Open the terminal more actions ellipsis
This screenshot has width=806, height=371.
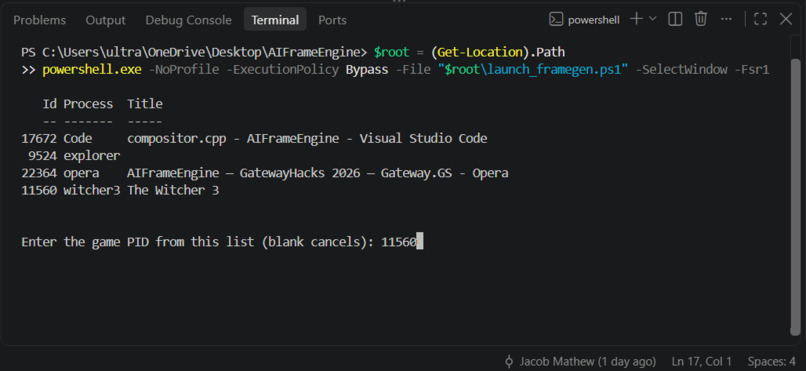(x=726, y=20)
